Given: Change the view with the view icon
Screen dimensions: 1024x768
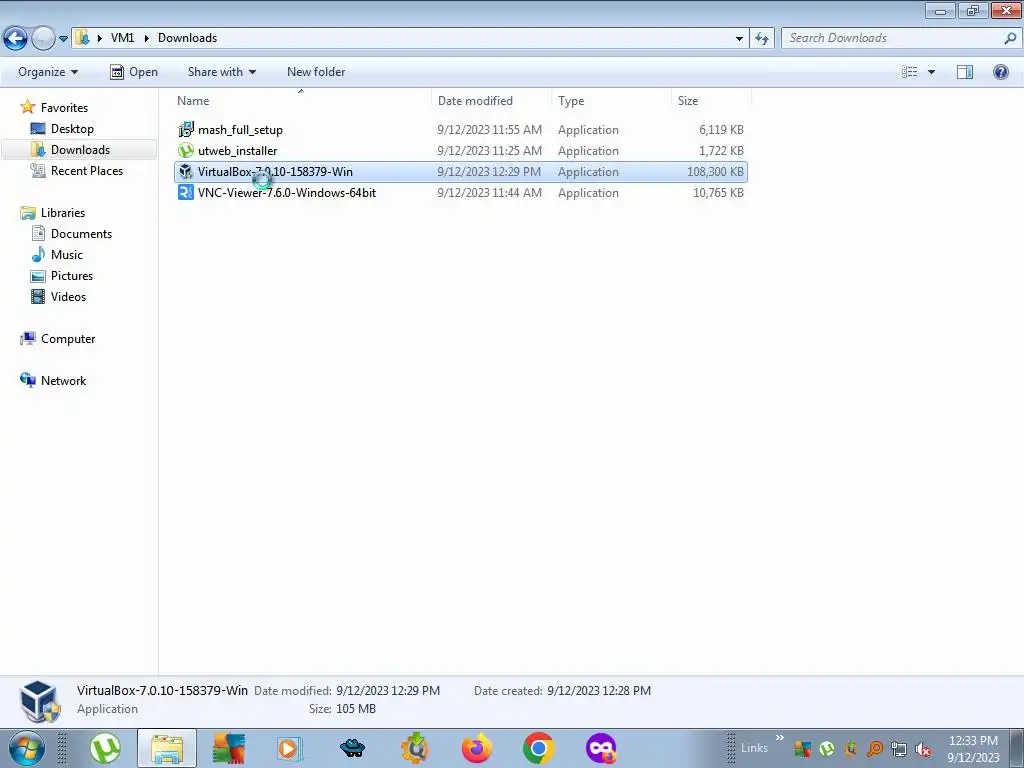Looking at the screenshot, I should pos(910,72).
